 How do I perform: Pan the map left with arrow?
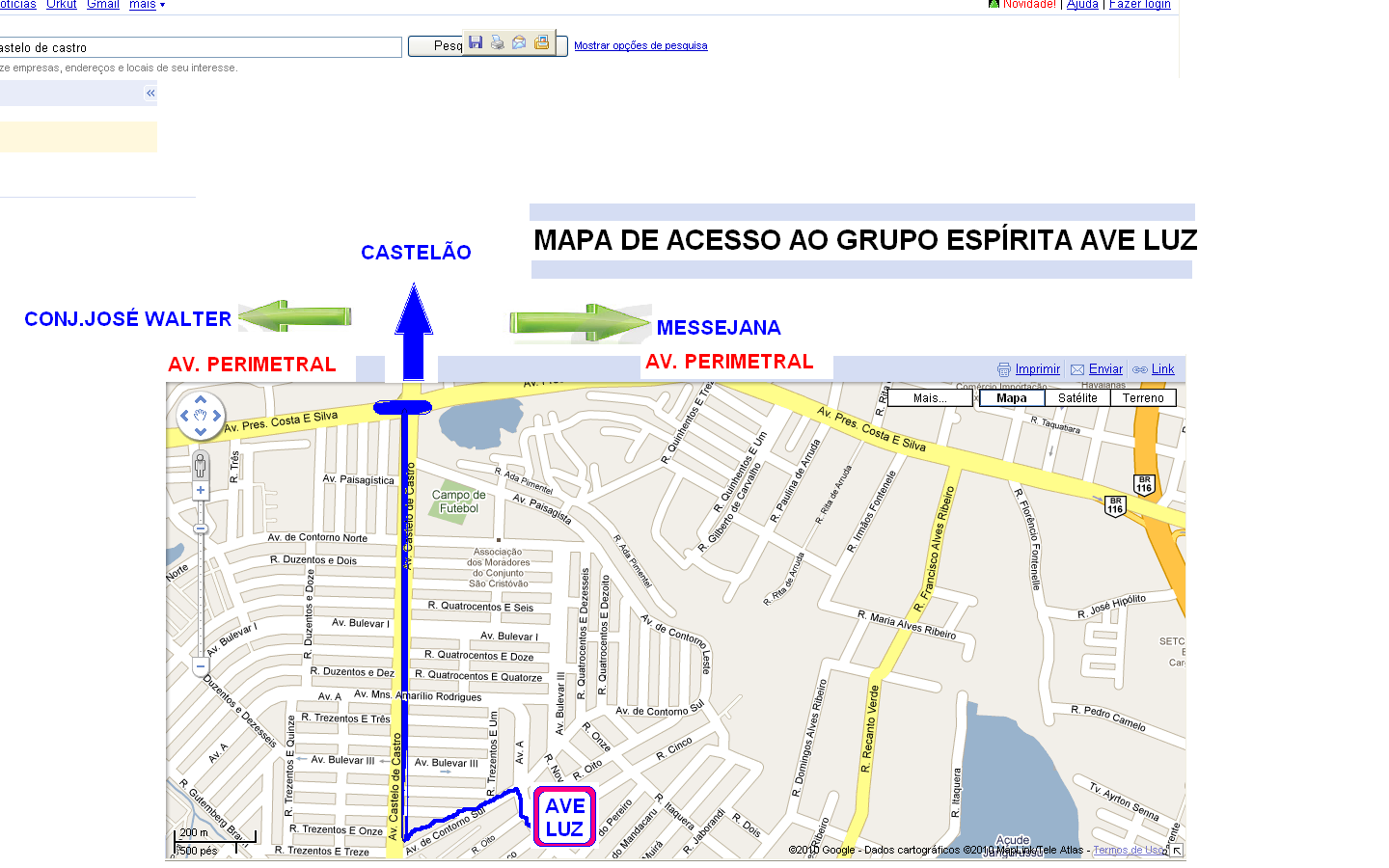pyautogui.click(x=185, y=416)
